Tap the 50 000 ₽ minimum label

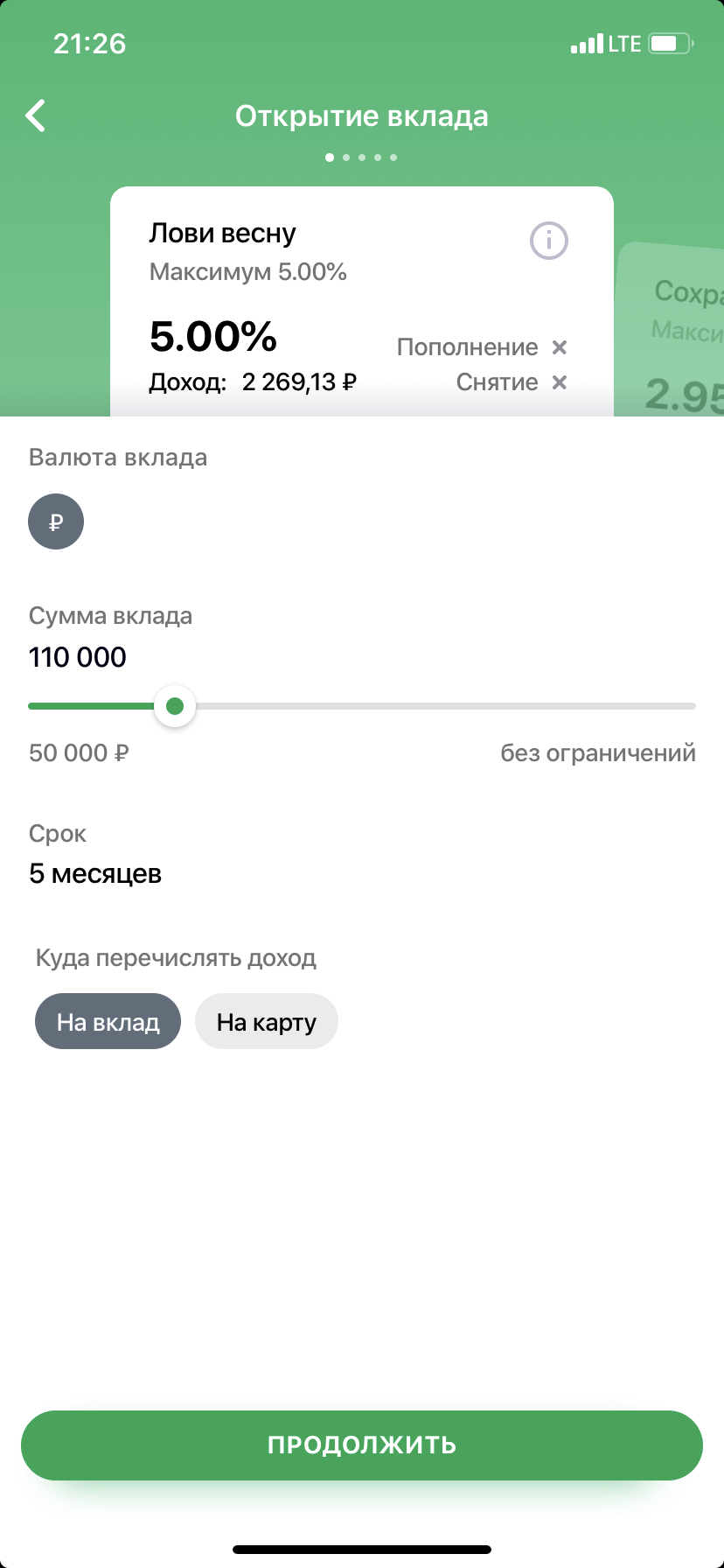(x=79, y=752)
